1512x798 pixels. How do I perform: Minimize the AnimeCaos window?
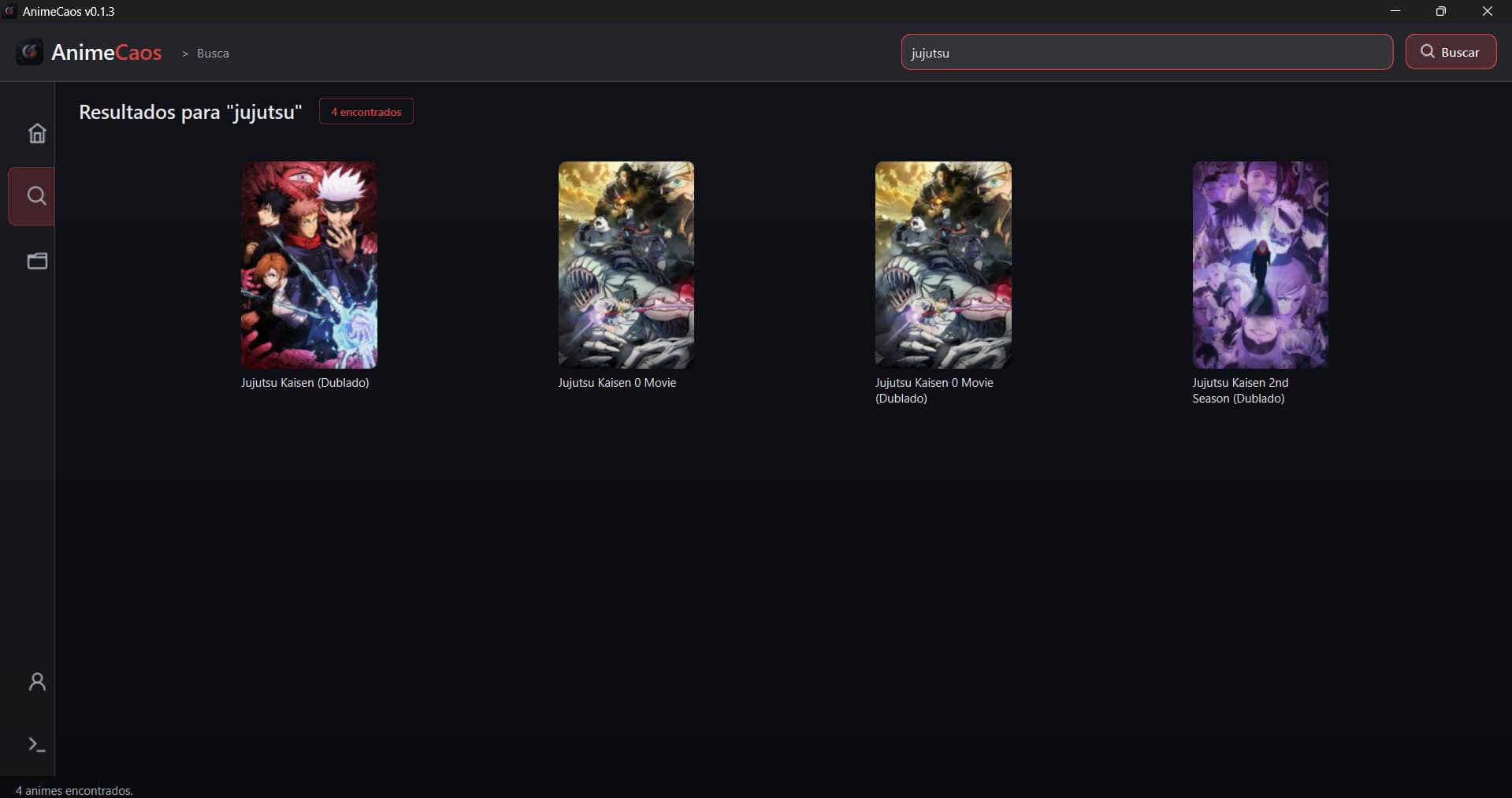pos(1395,11)
